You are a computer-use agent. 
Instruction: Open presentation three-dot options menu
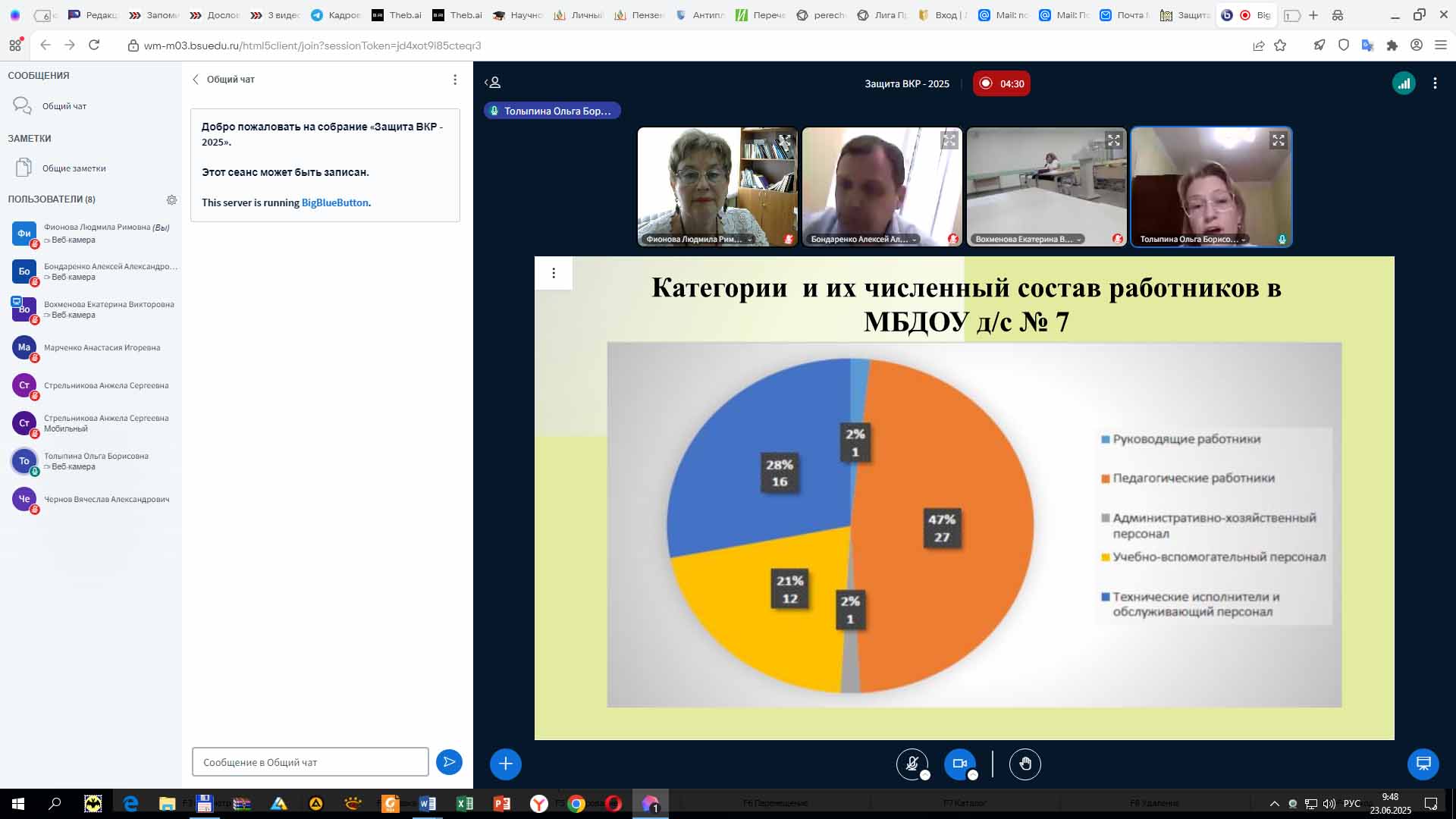(x=554, y=273)
